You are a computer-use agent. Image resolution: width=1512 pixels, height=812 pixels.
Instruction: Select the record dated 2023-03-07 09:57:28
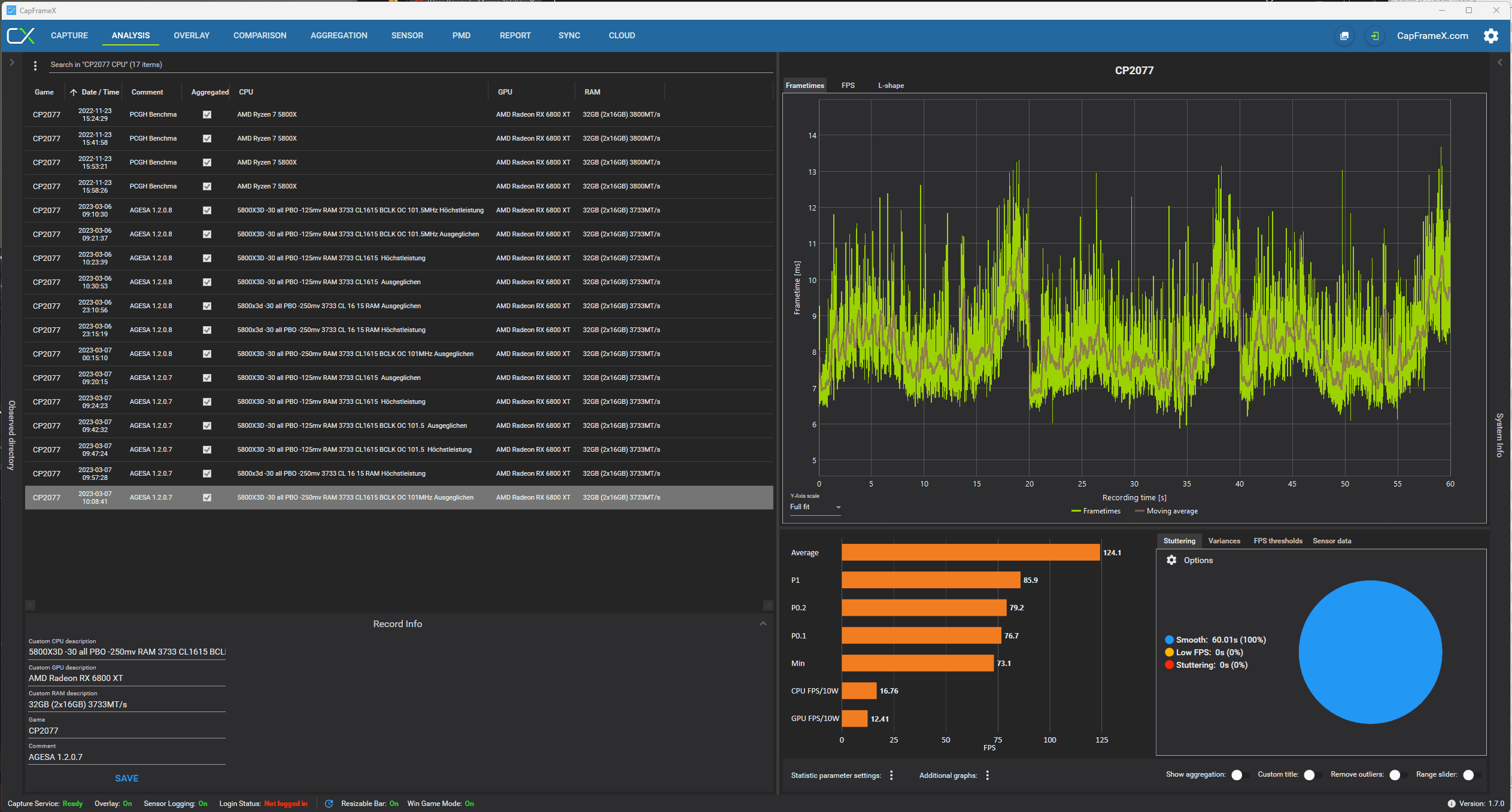click(x=399, y=473)
